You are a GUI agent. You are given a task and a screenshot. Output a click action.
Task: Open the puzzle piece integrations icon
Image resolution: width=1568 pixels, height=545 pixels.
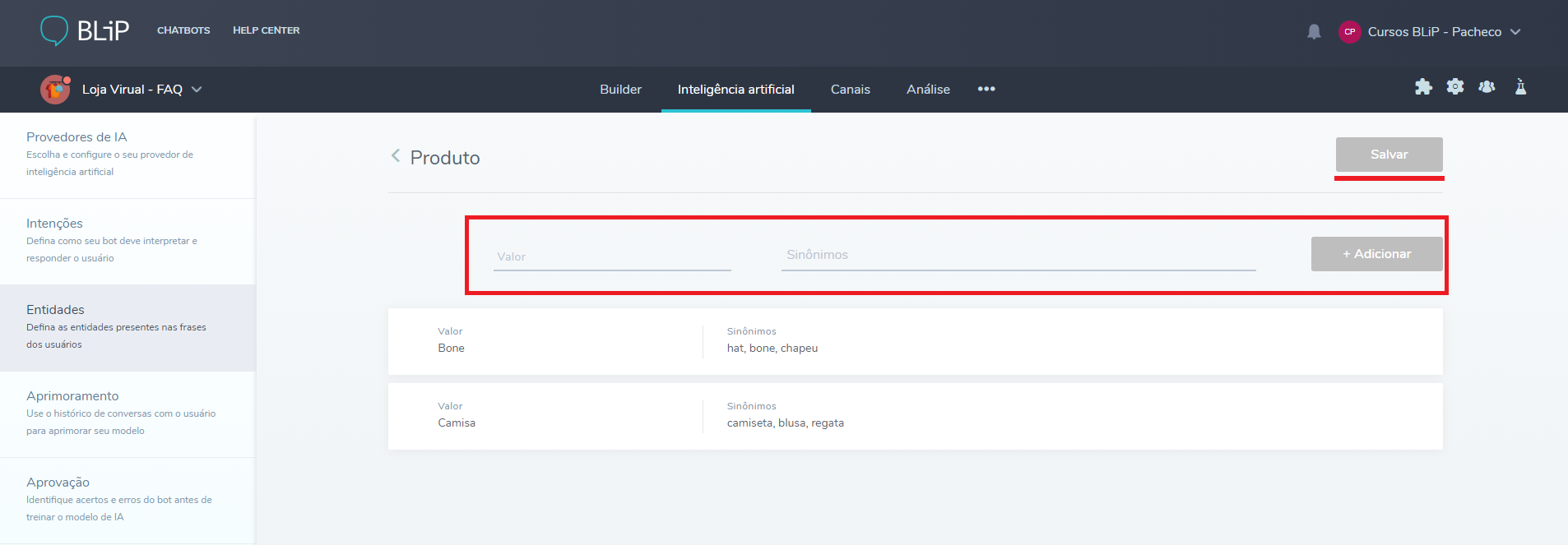[1423, 87]
